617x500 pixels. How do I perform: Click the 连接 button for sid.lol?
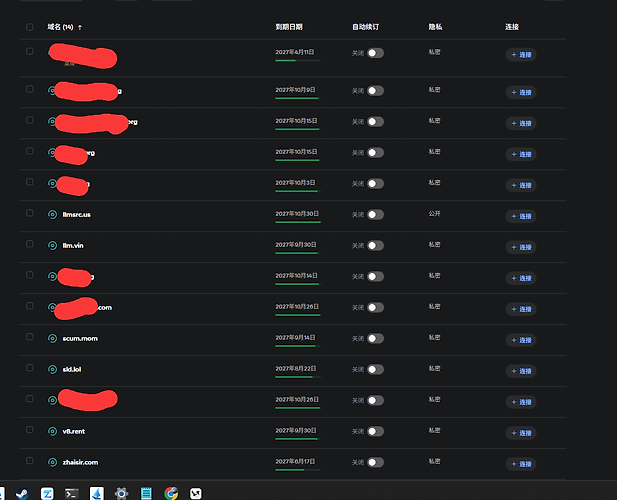tap(521, 371)
